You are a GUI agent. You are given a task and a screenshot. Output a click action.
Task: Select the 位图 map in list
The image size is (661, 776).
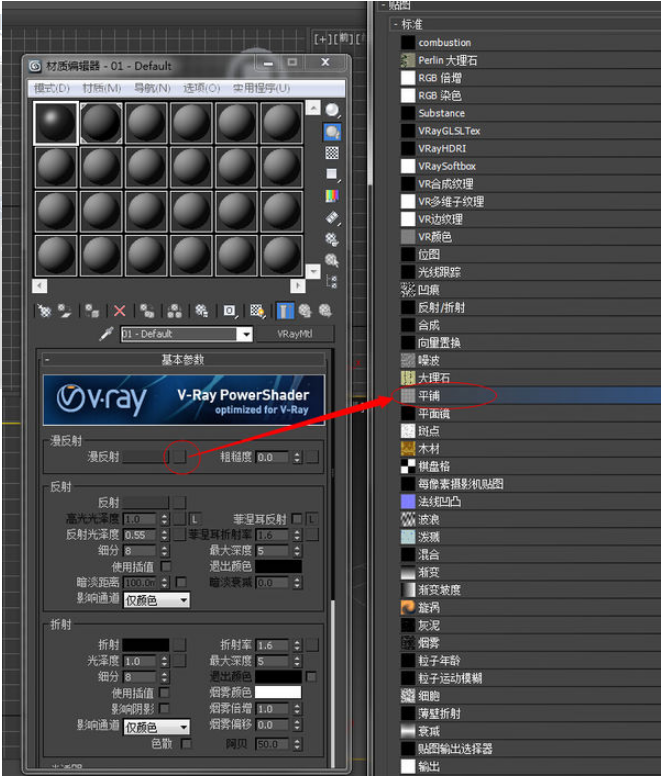click(x=530, y=254)
